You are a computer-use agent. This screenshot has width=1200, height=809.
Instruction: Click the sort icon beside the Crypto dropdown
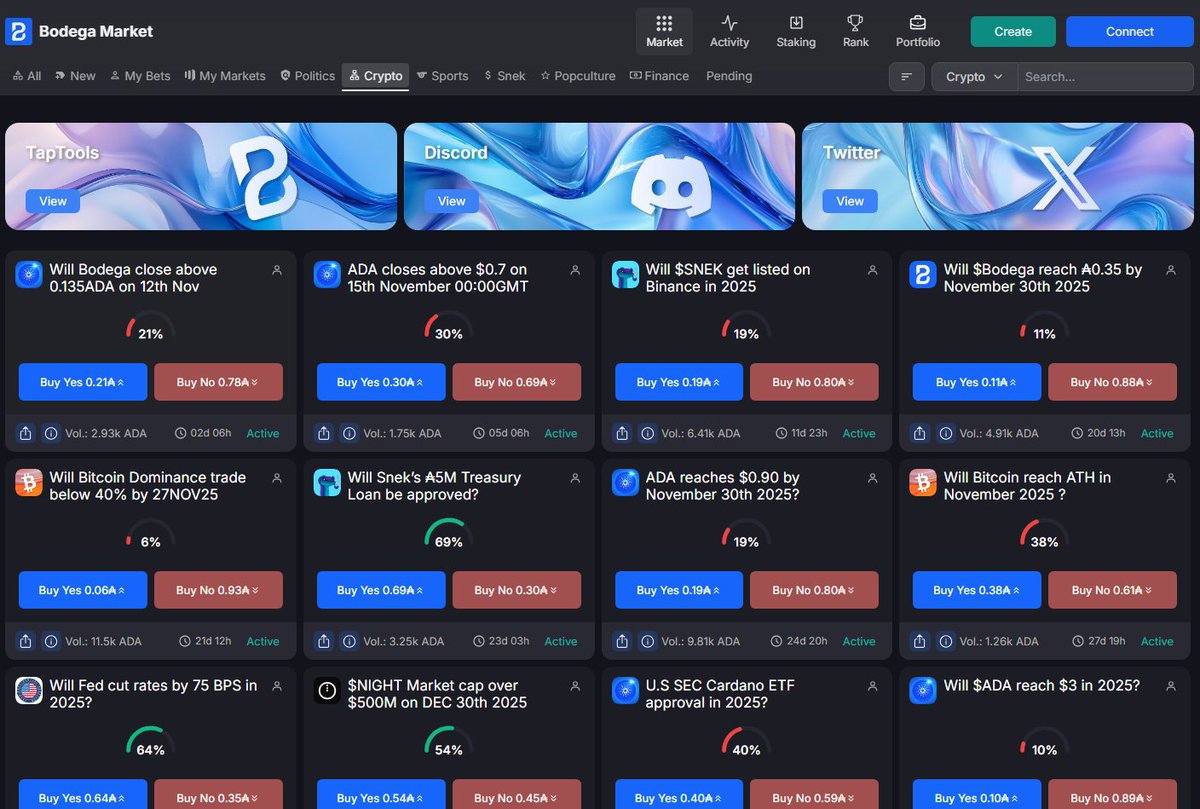[x=907, y=76]
